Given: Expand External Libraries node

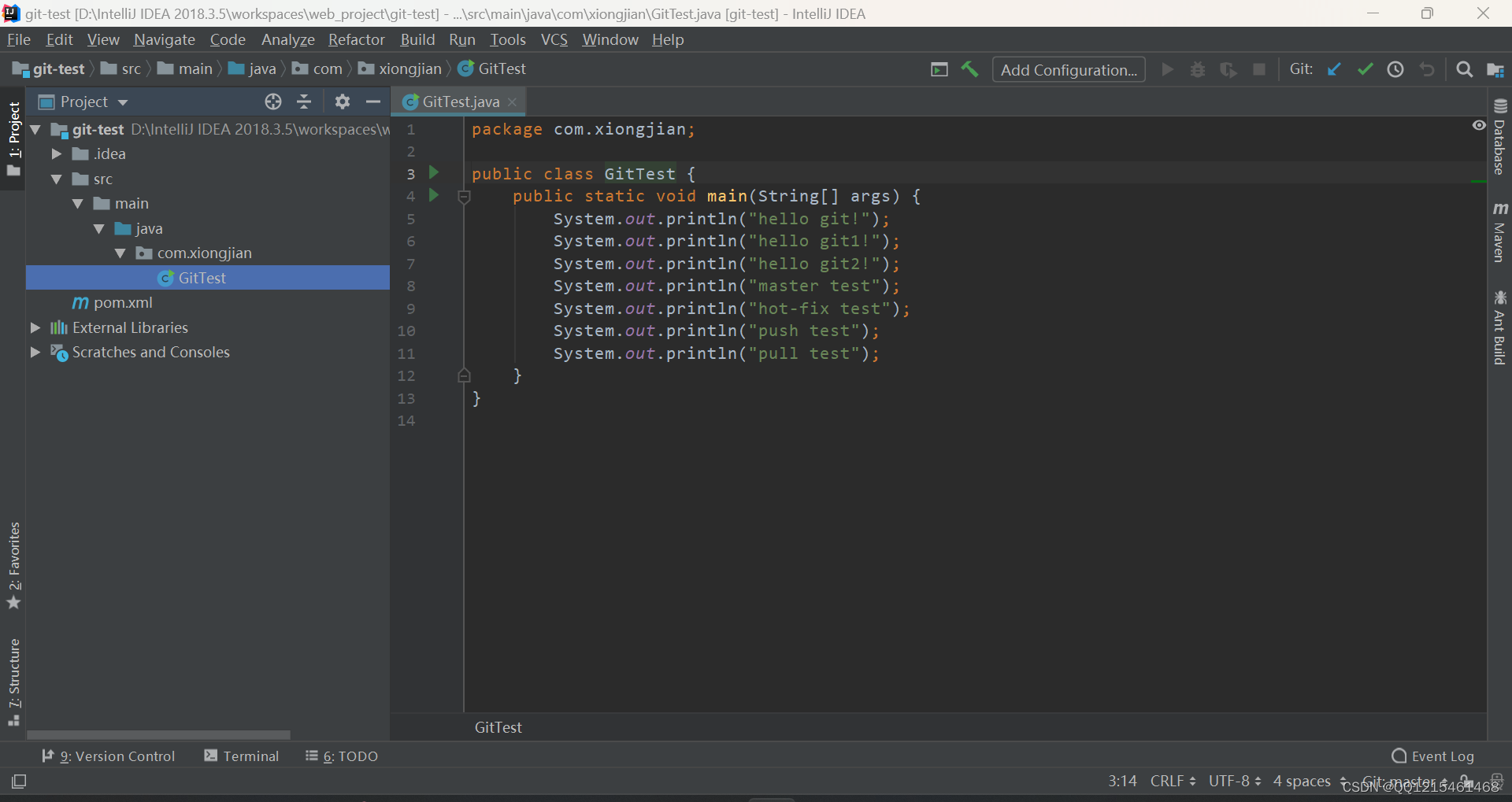Looking at the screenshot, I should [x=35, y=327].
